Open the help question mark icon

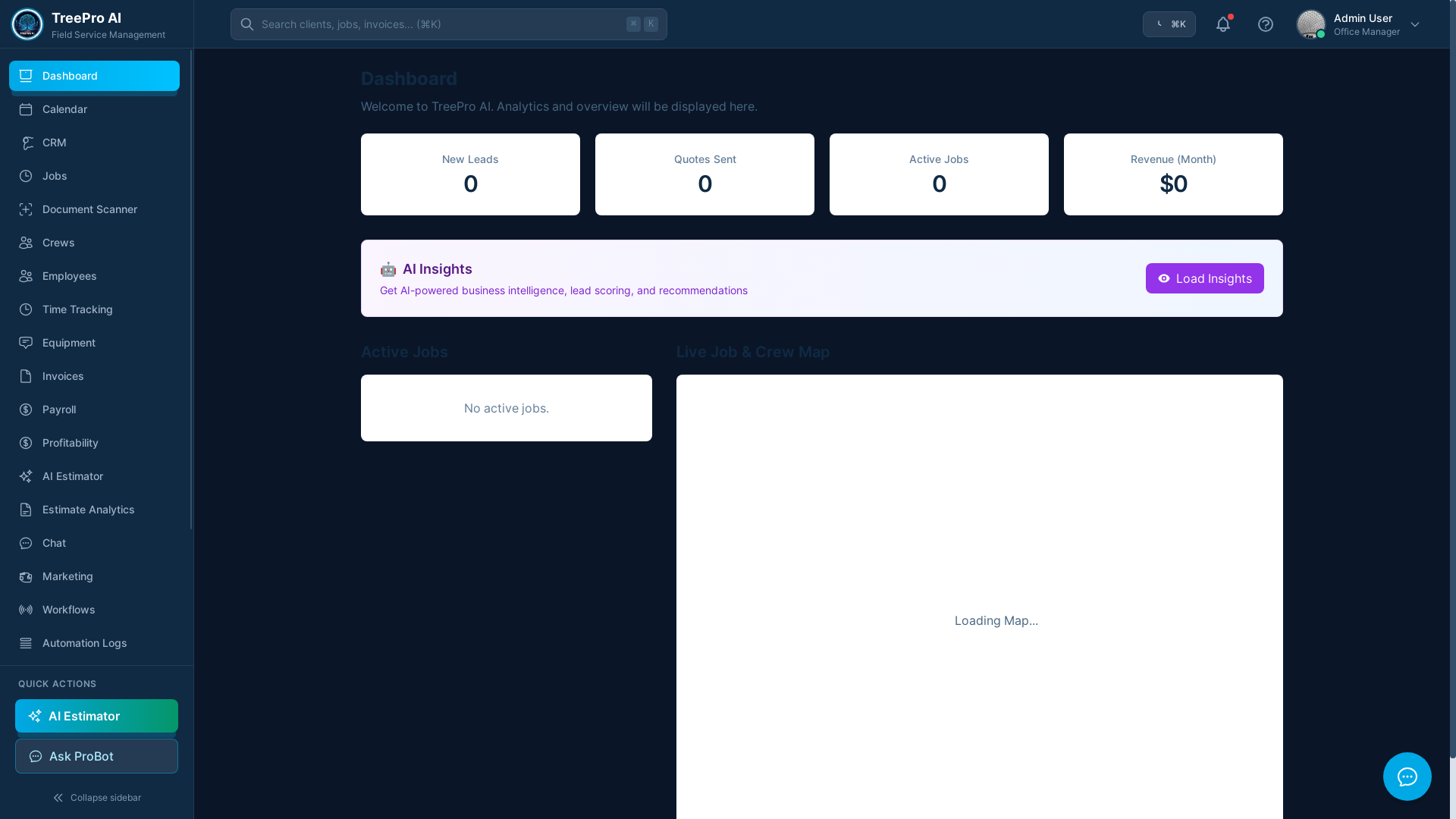[x=1266, y=24]
